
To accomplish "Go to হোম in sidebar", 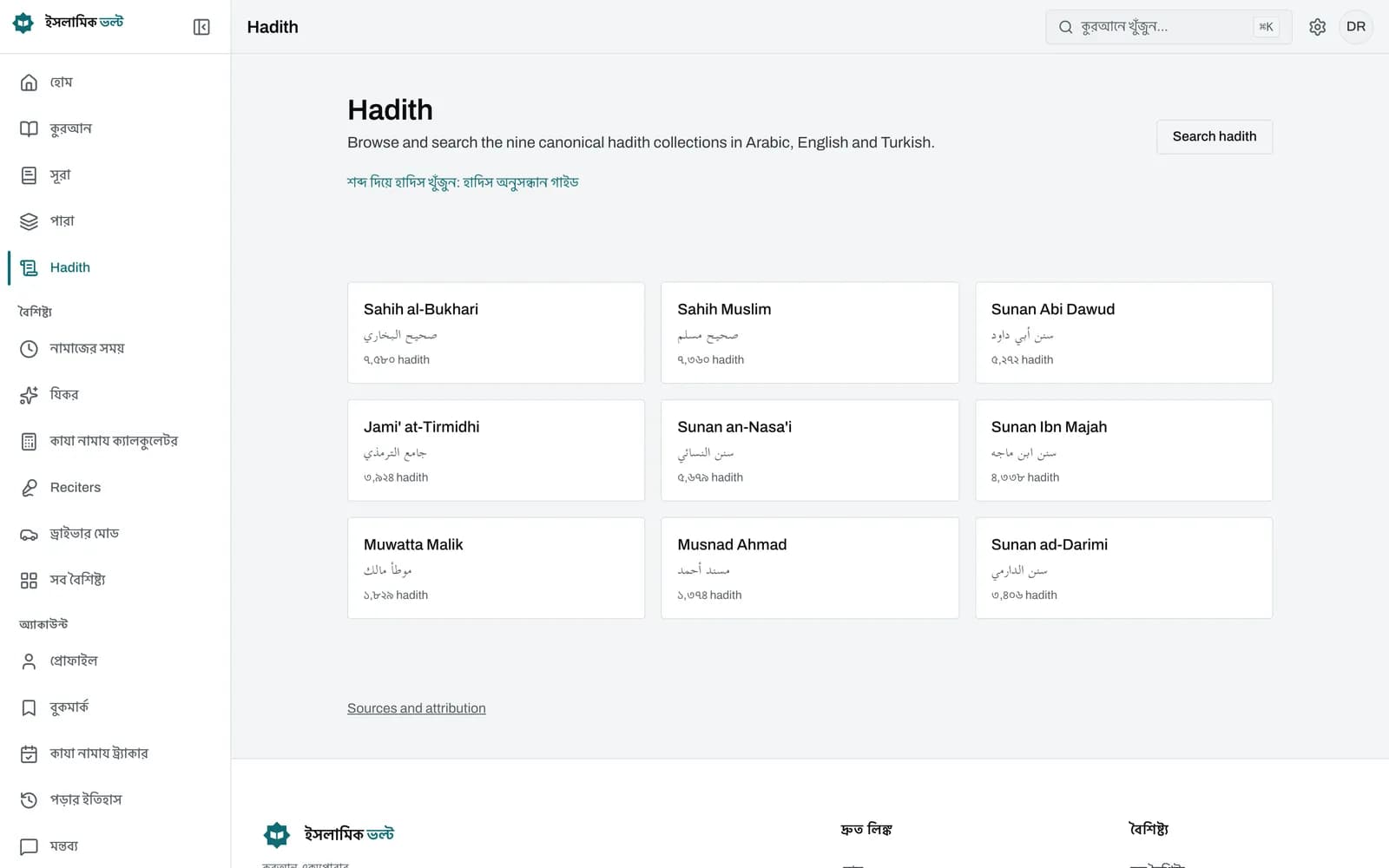I will coord(116,82).
